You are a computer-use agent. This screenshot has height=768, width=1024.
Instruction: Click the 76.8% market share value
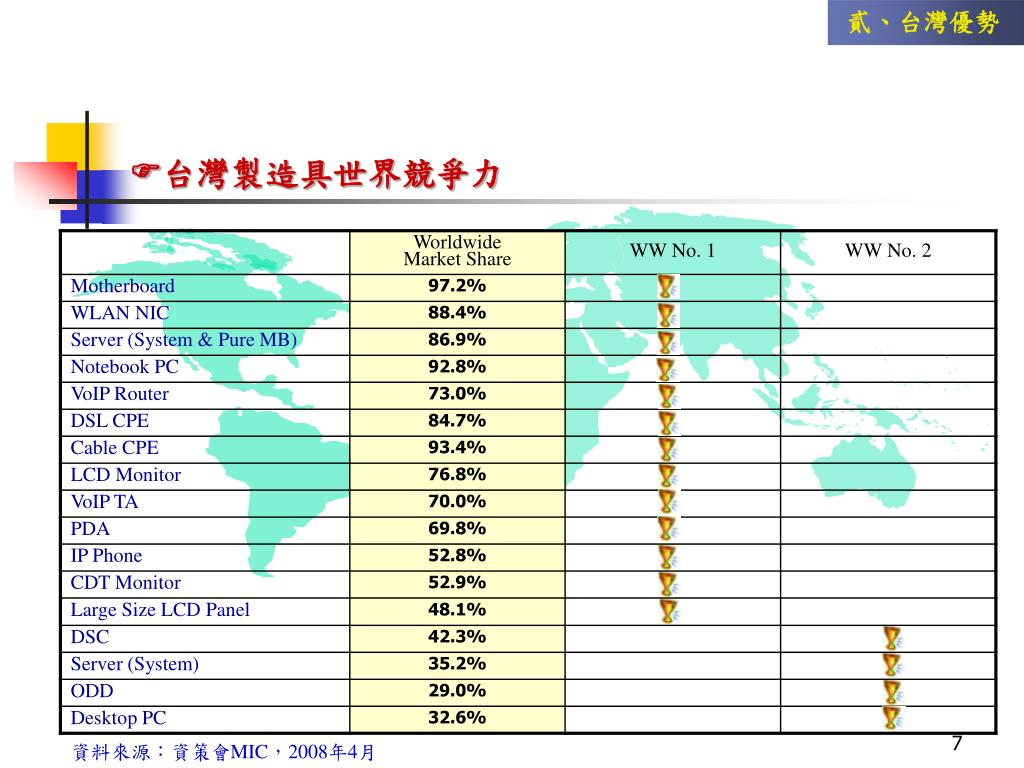pyautogui.click(x=457, y=475)
